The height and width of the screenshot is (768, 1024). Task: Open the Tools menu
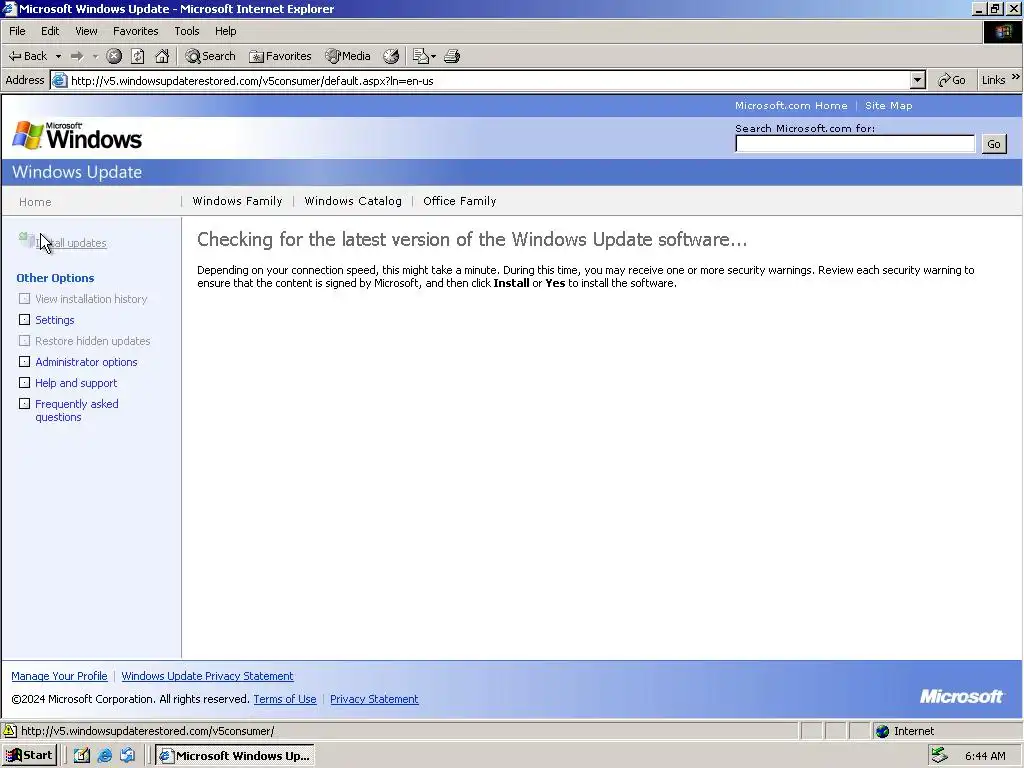(x=186, y=31)
